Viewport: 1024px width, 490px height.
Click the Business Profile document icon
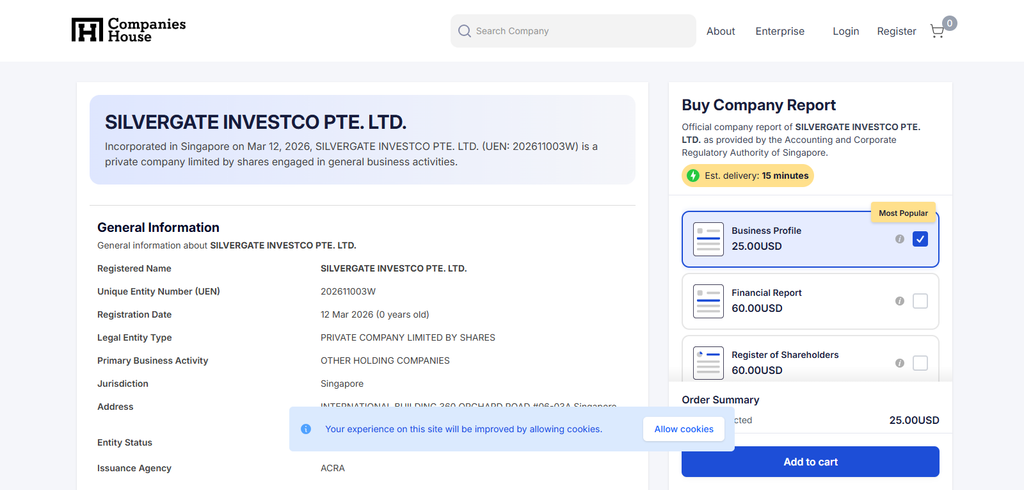[x=708, y=239]
